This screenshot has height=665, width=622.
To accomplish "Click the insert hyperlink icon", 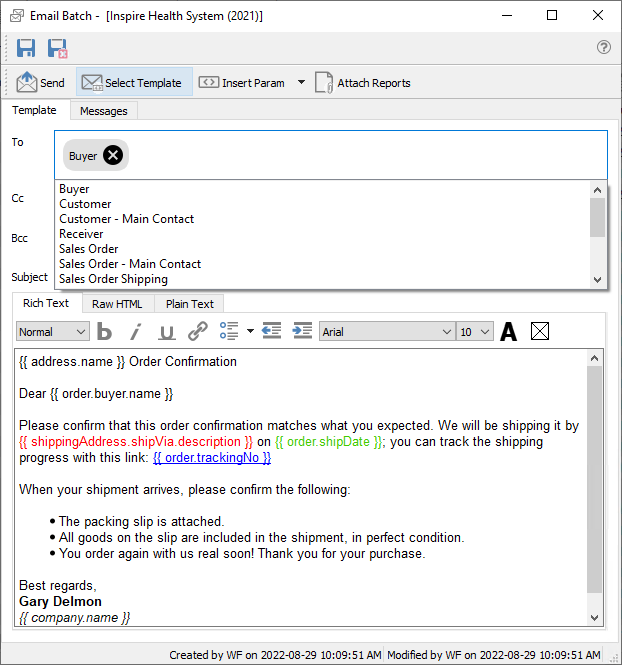I will 198,331.
